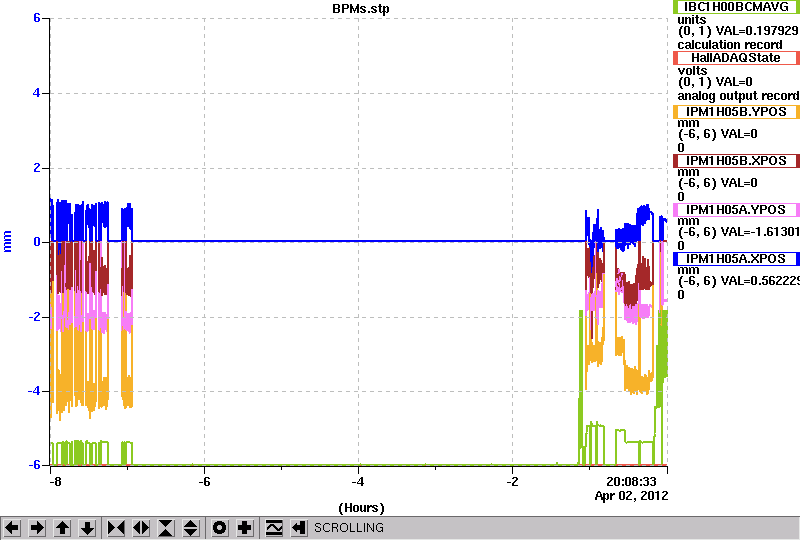The width and height of the screenshot is (800, 540).
Task: Click the VAL=-1.61301 readout
Action: click(758, 232)
